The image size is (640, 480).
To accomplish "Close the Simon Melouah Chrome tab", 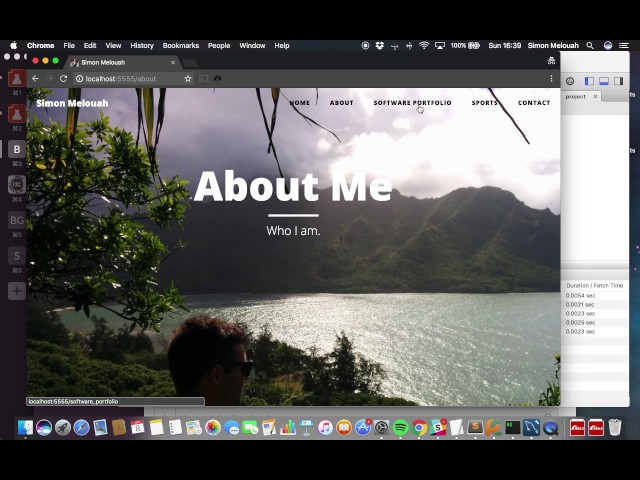I will coord(173,62).
